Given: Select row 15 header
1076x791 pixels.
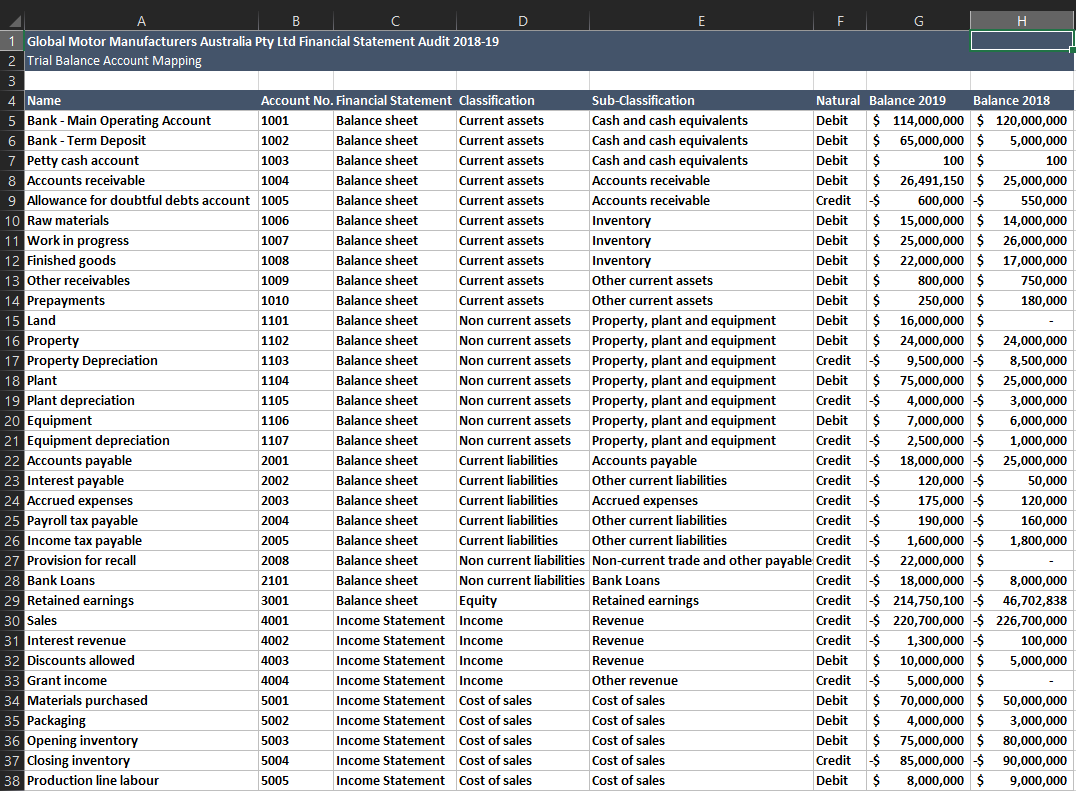Looking at the screenshot, I should click(12, 321).
